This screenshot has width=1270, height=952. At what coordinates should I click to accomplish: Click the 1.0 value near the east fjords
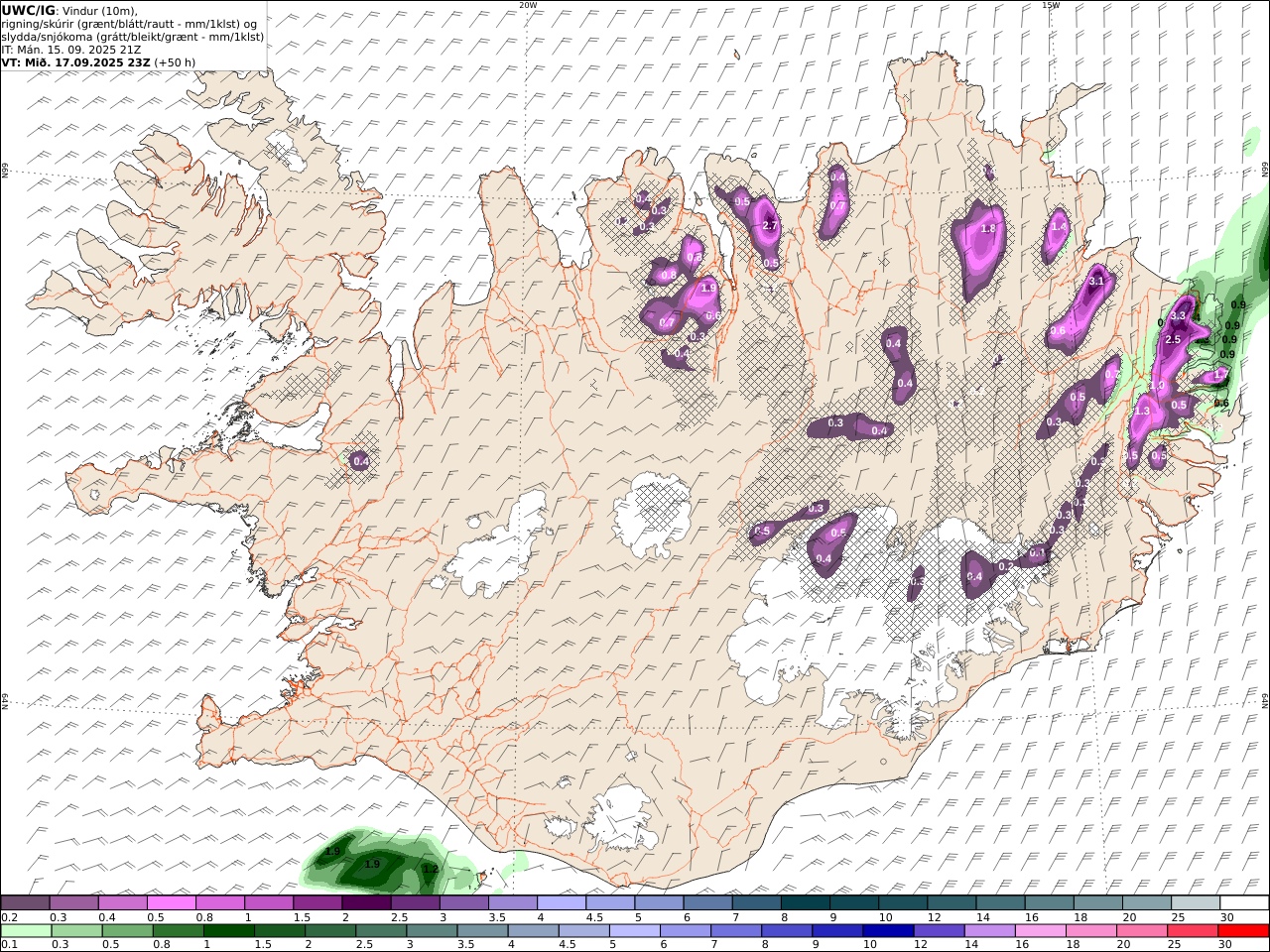click(x=1157, y=386)
